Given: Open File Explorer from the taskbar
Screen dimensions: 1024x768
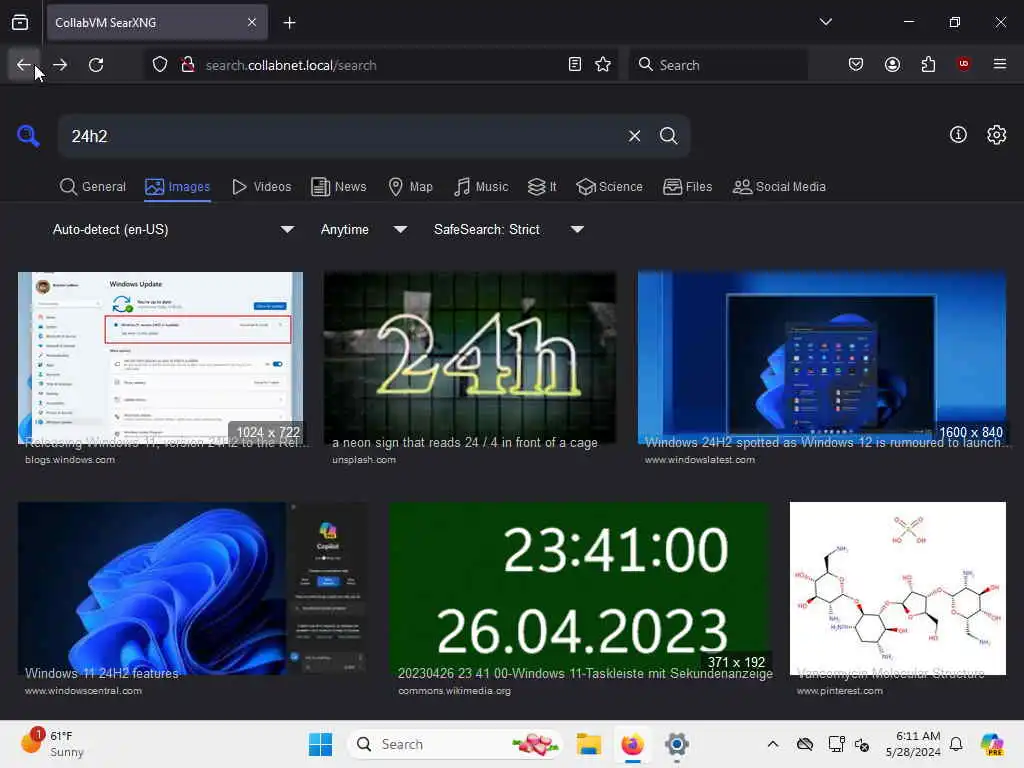Looking at the screenshot, I should point(588,744).
